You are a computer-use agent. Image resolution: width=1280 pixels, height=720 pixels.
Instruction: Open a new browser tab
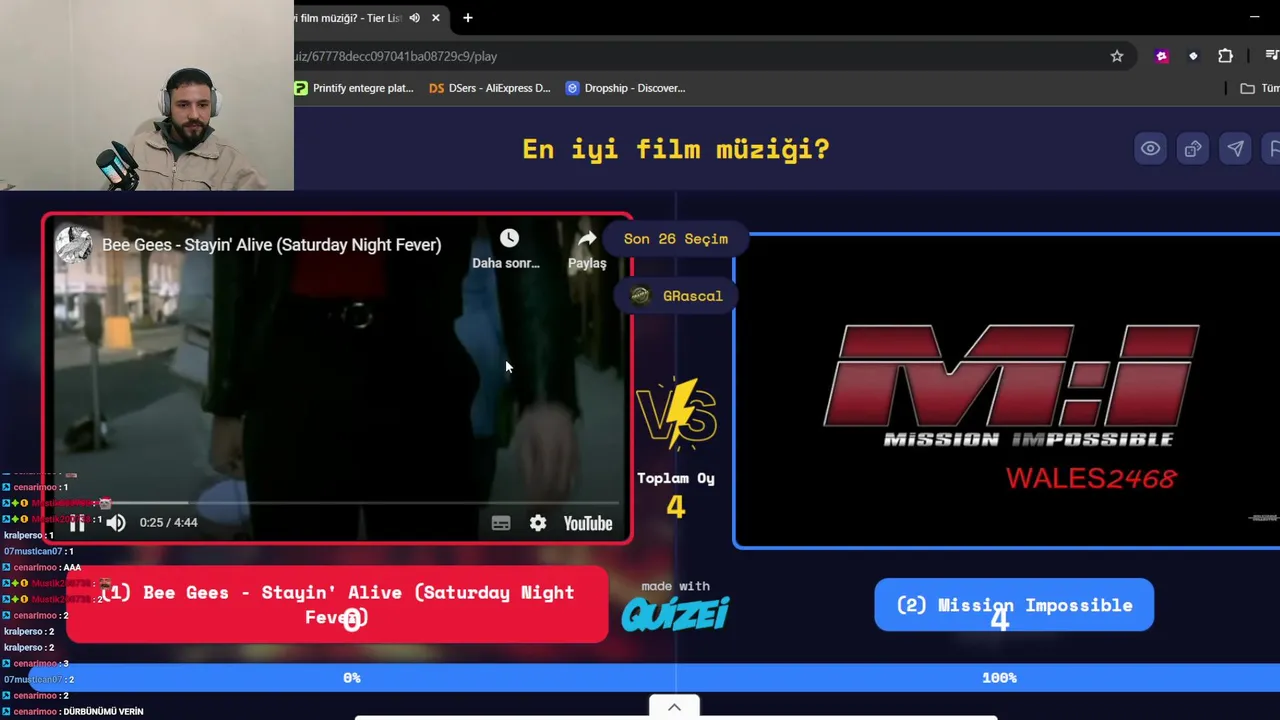pyautogui.click(x=467, y=18)
